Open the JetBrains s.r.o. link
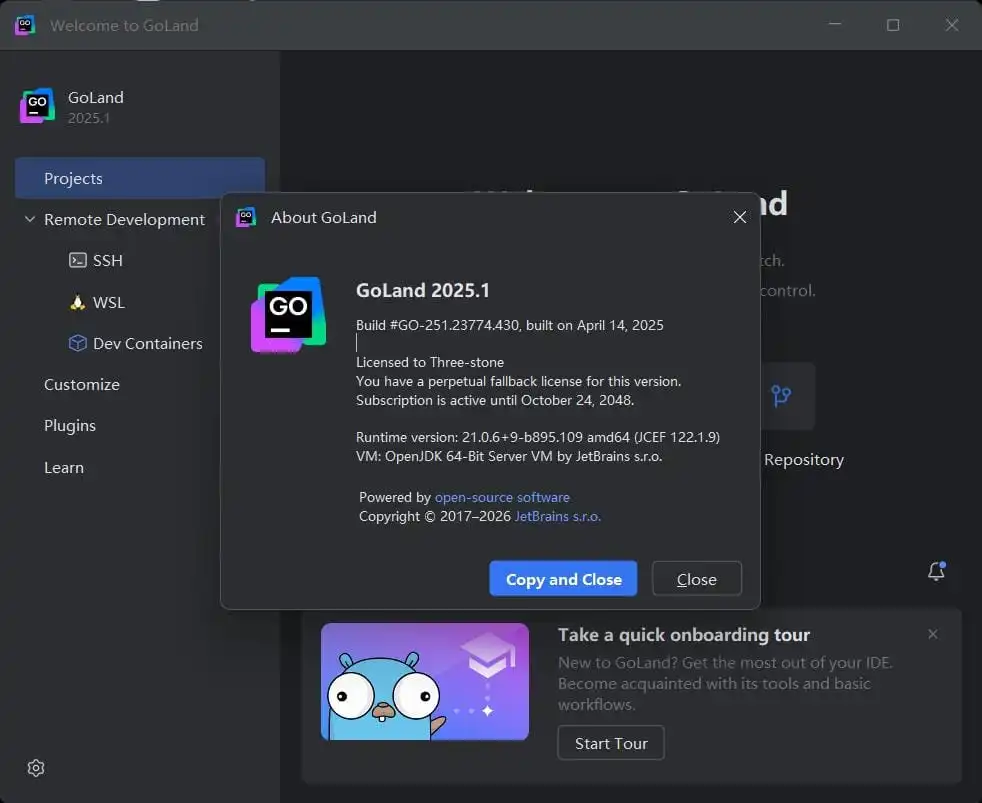982x803 pixels. [557, 517]
